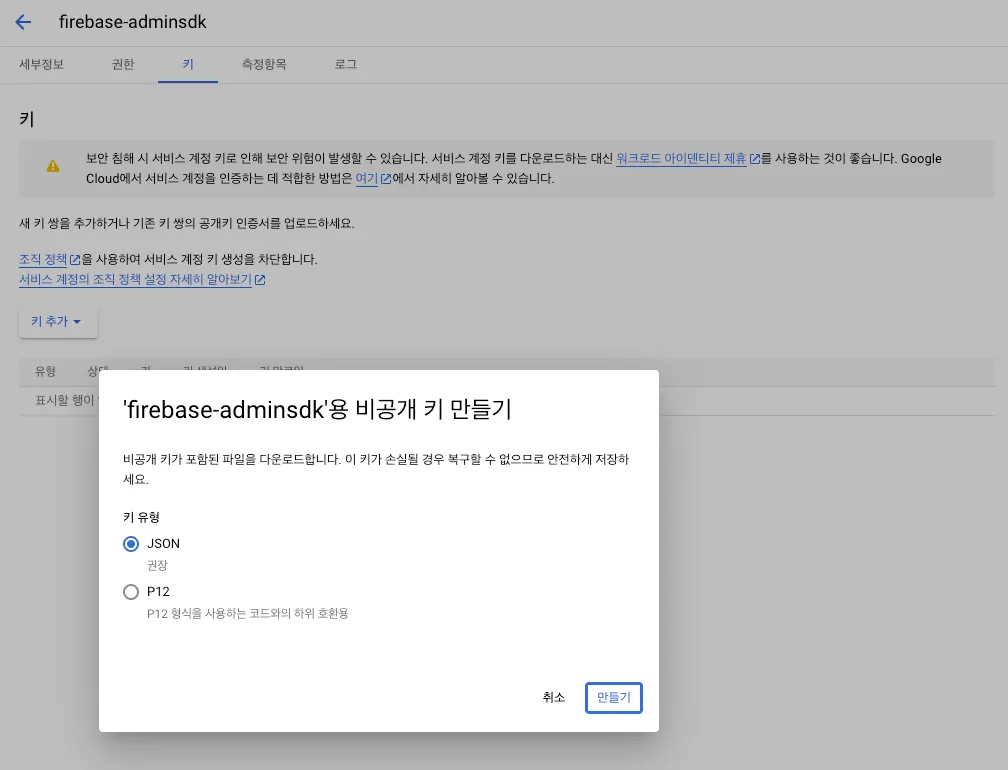Image resolution: width=1008 pixels, height=770 pixels.
Task: Follow the 여기 link in the warning
Action: point(366,178)
